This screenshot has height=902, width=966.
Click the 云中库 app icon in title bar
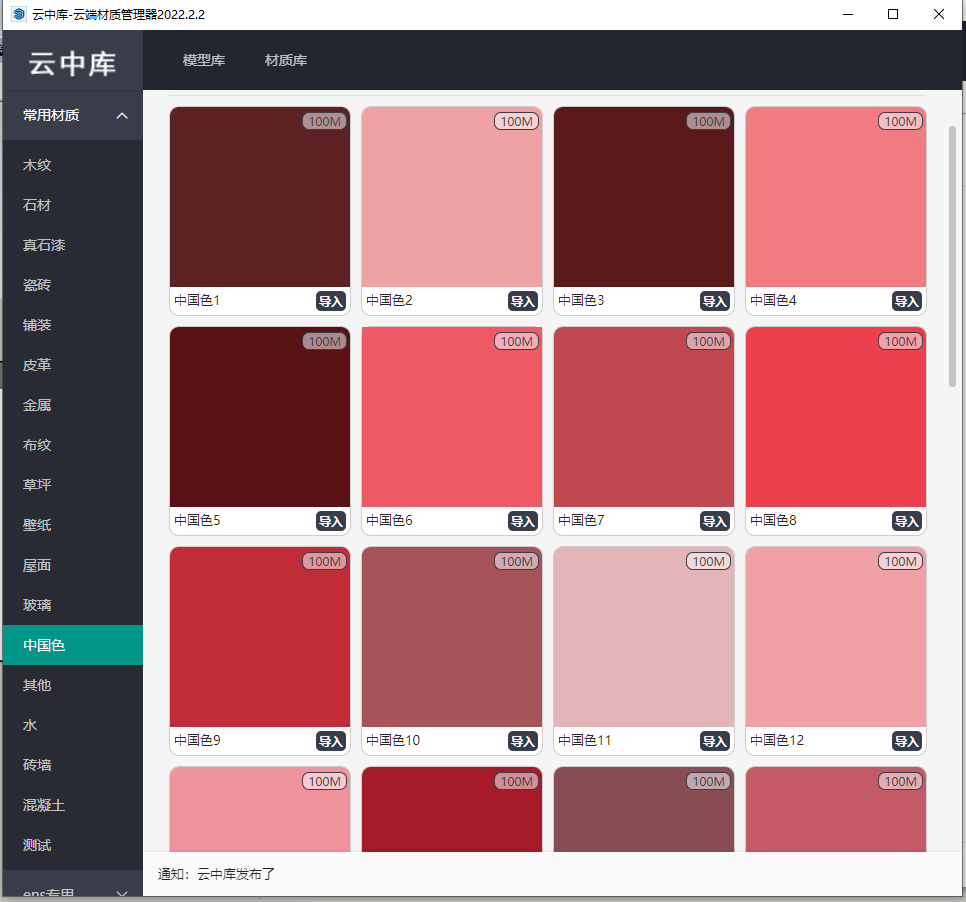click(x=19, y=14)
